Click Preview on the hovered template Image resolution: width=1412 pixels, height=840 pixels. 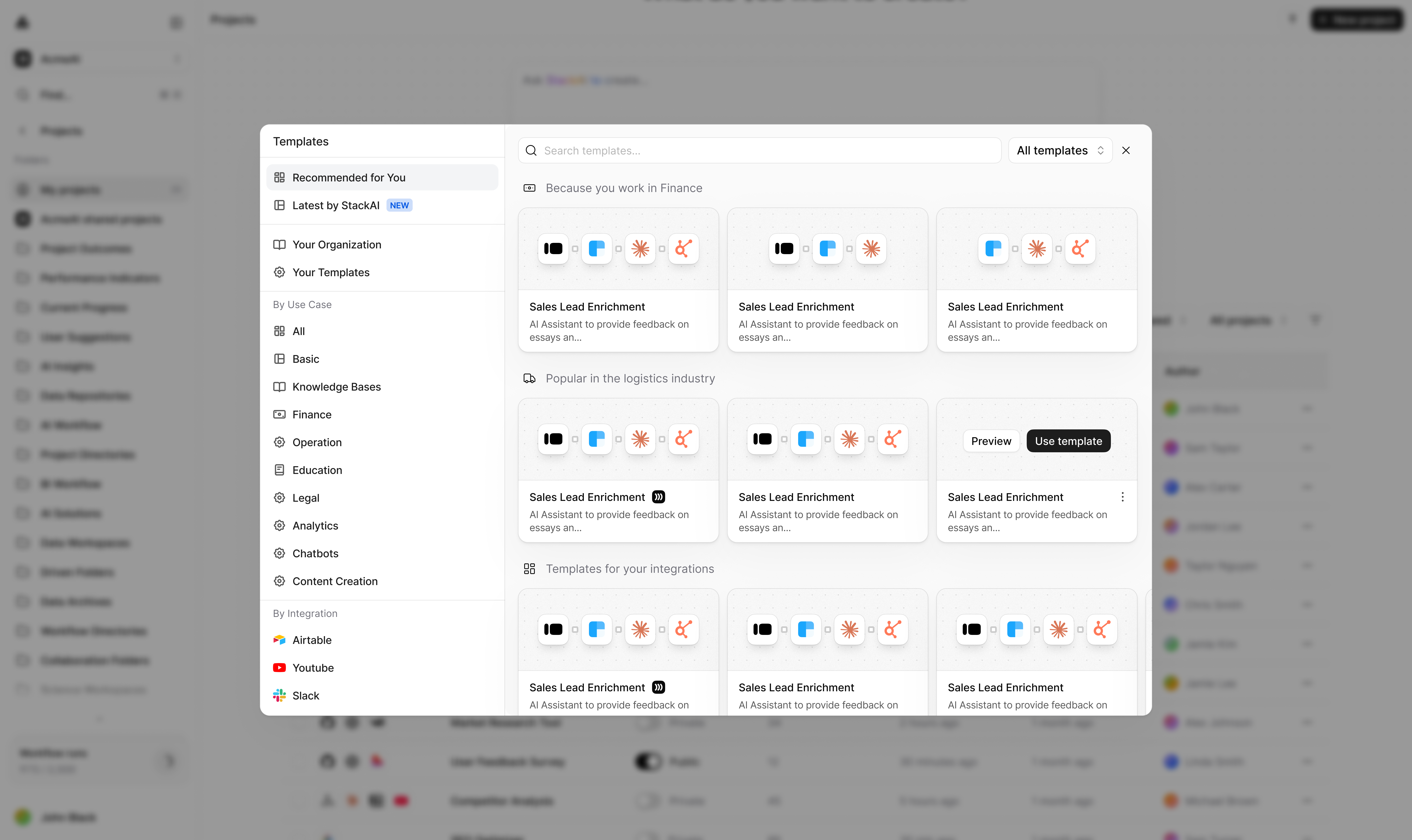(991, 441)
